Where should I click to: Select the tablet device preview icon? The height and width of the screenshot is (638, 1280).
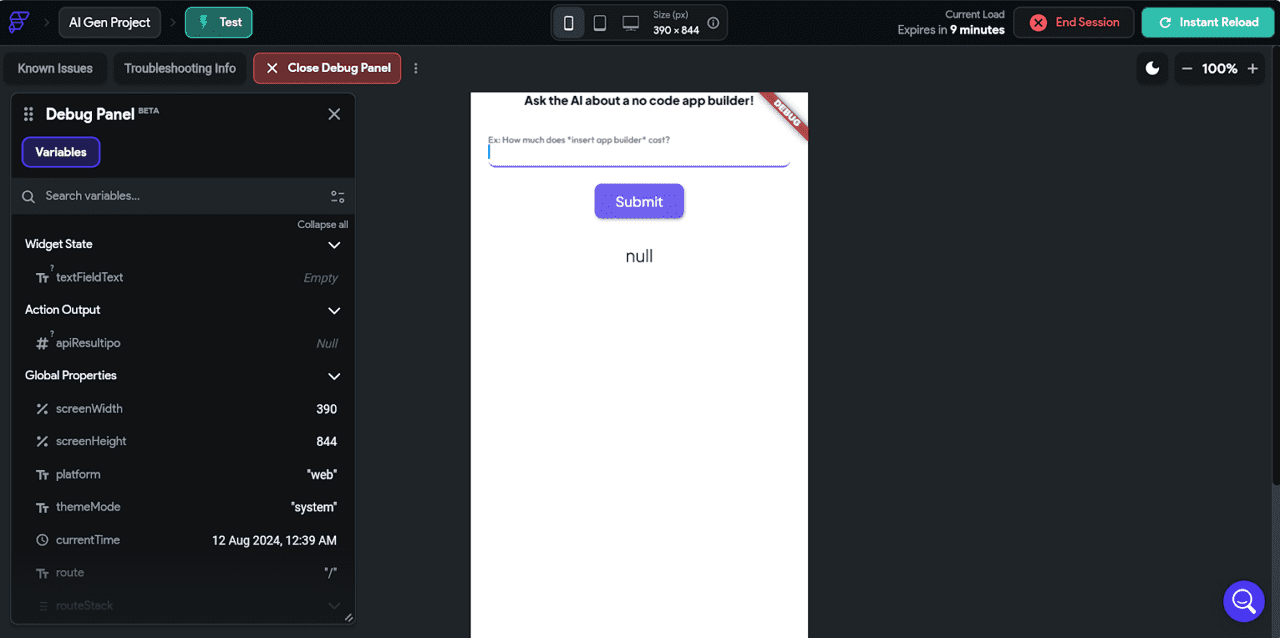point(599,21)
